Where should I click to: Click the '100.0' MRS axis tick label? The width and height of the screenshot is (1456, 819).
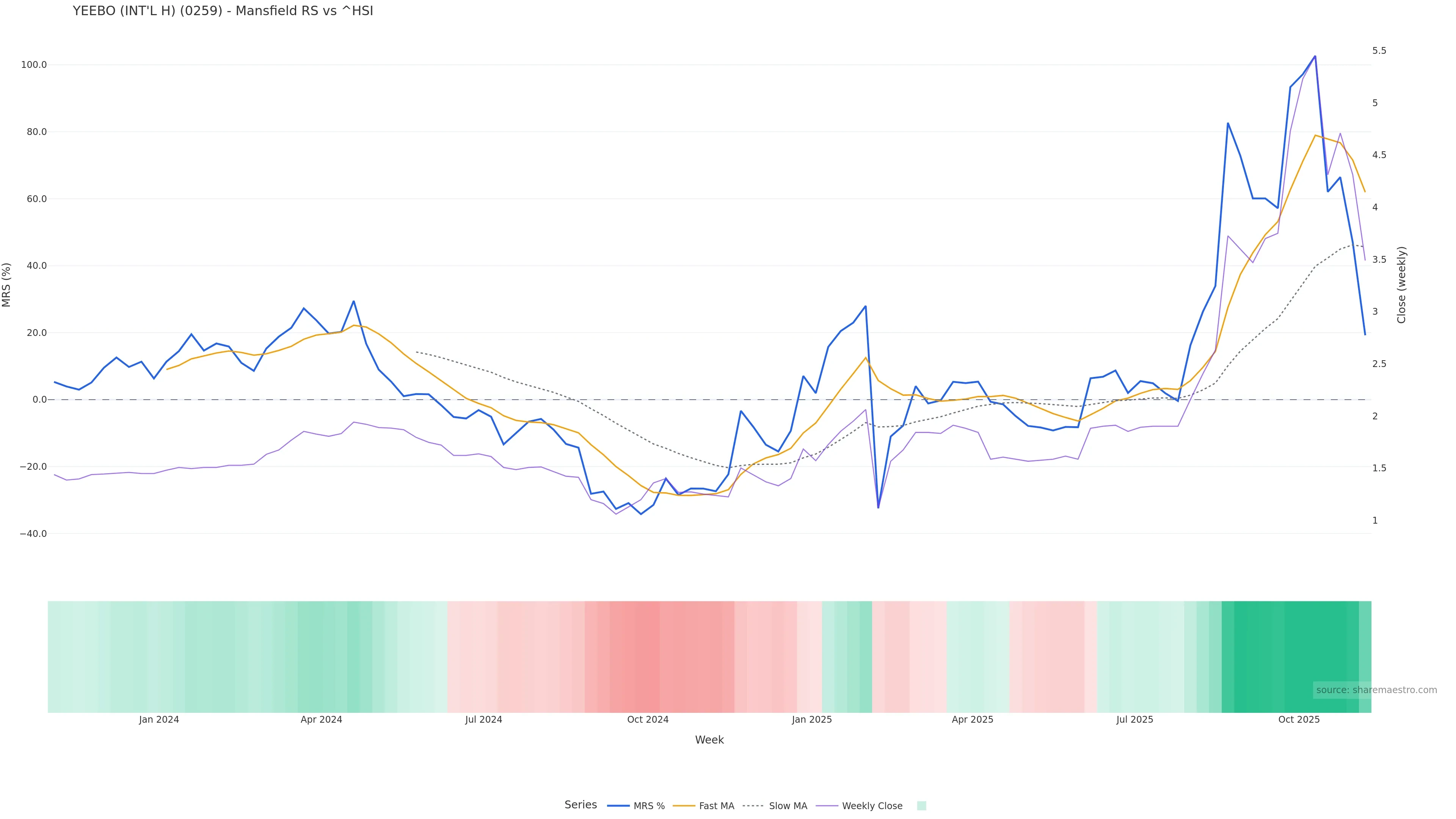[34, 65]
